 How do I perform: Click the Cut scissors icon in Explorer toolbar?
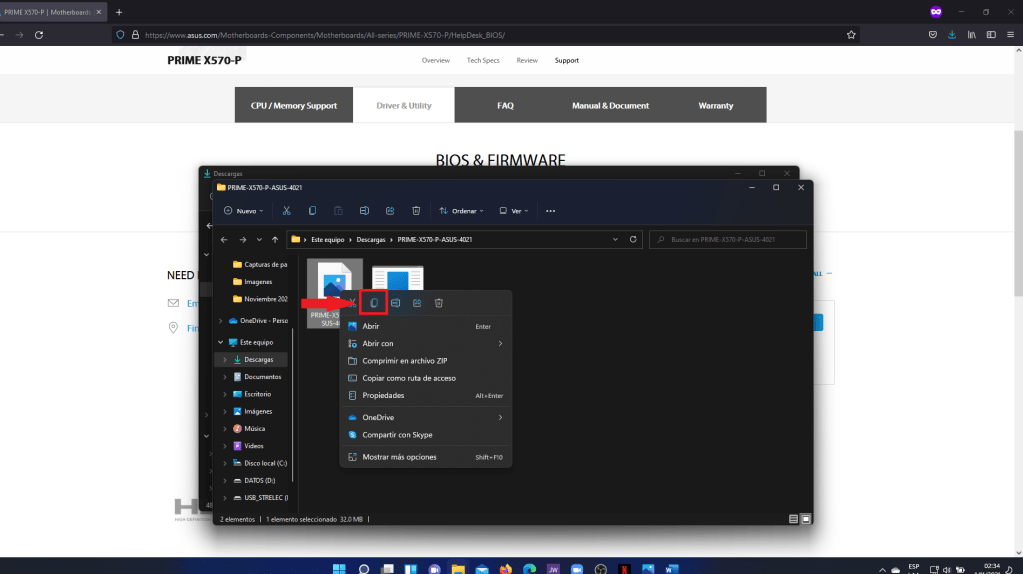pos(286,211)
